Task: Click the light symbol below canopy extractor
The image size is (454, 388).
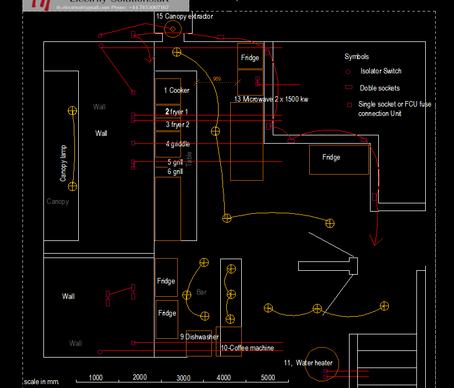Action: 177,52
